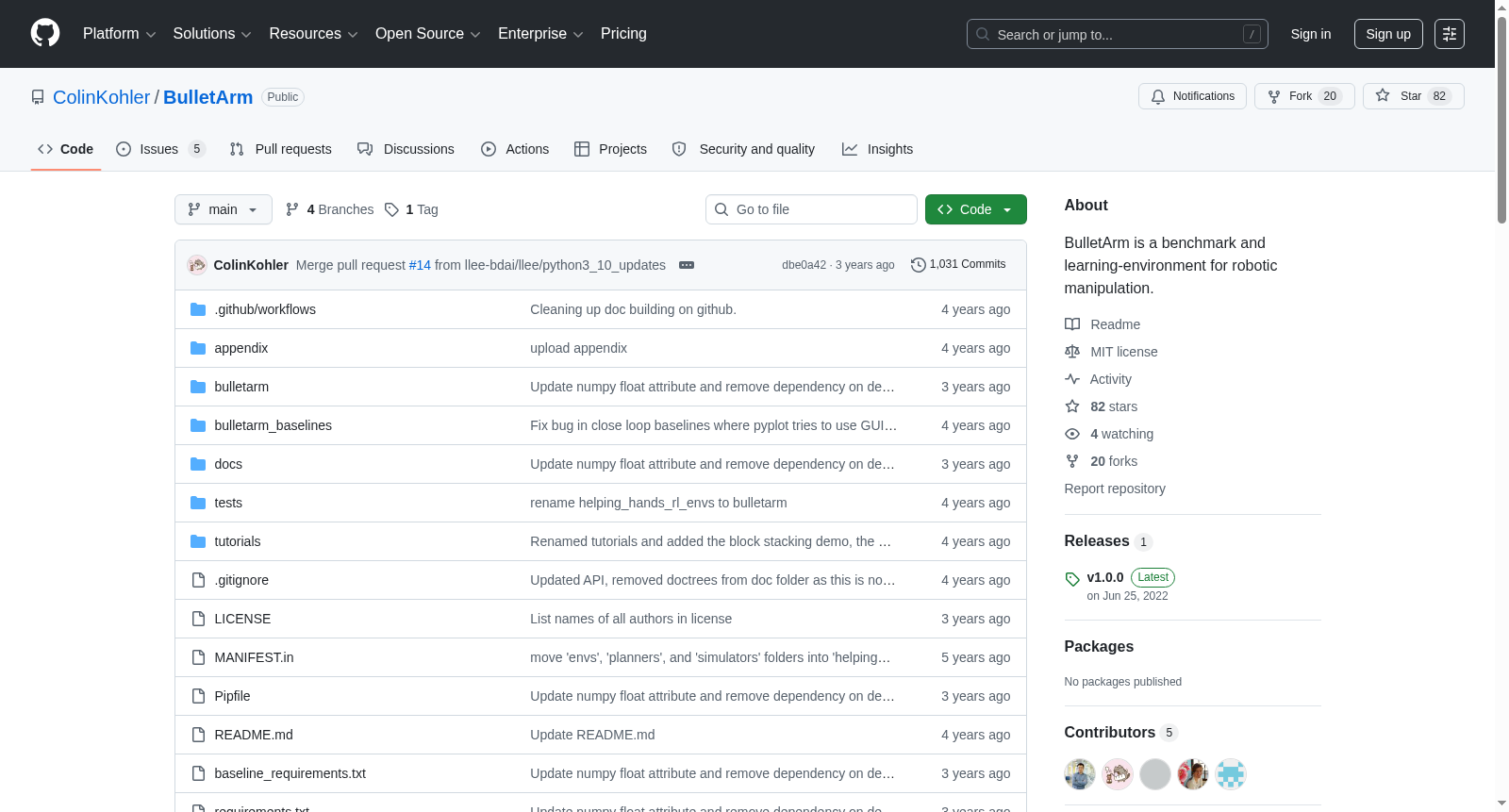Open commit 'Update README.md' message
Screen dimensions: 1509x812
pos(592,735)
